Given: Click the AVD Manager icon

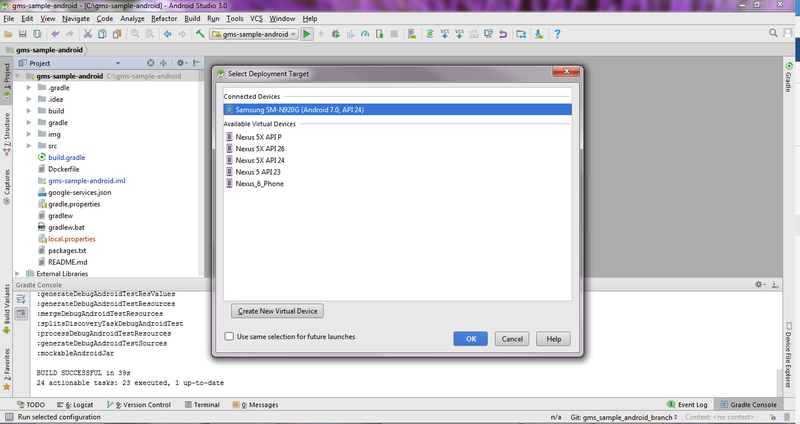Looking at the screenshot, I should pyautogui.click(x=412, y=34).
